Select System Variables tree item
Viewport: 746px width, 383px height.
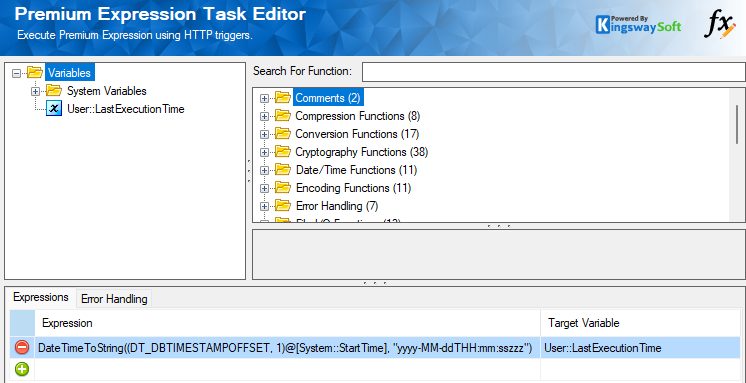point(107,91)
